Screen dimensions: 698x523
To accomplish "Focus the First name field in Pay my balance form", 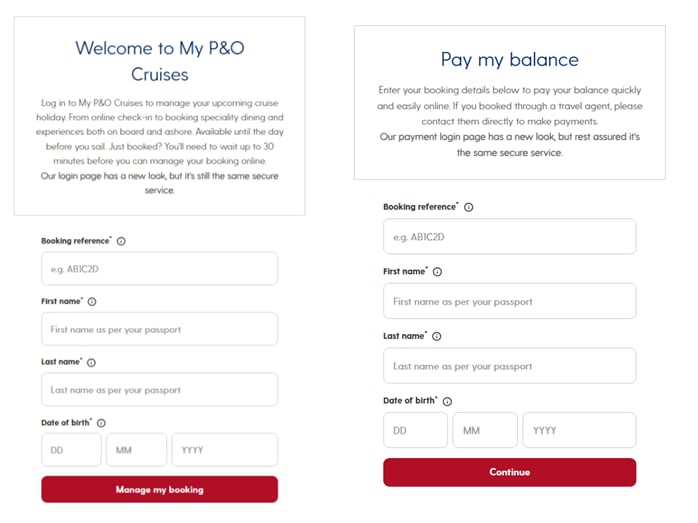I will (509, 301).
